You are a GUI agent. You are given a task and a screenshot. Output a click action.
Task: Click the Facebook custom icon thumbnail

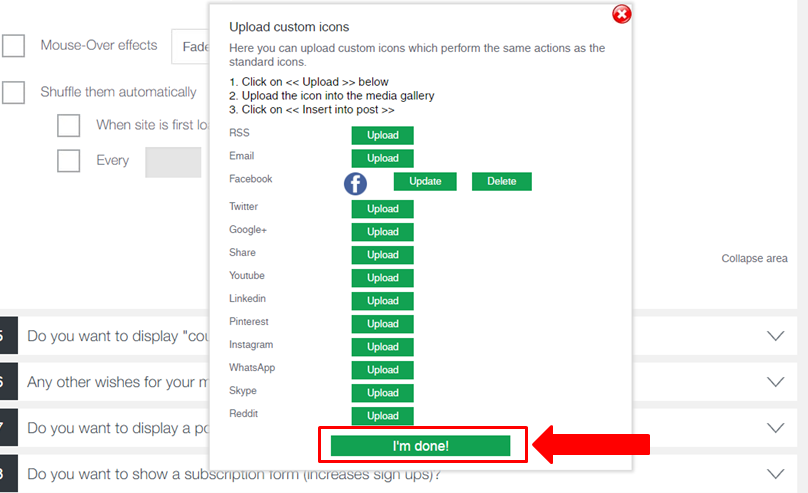355,184
